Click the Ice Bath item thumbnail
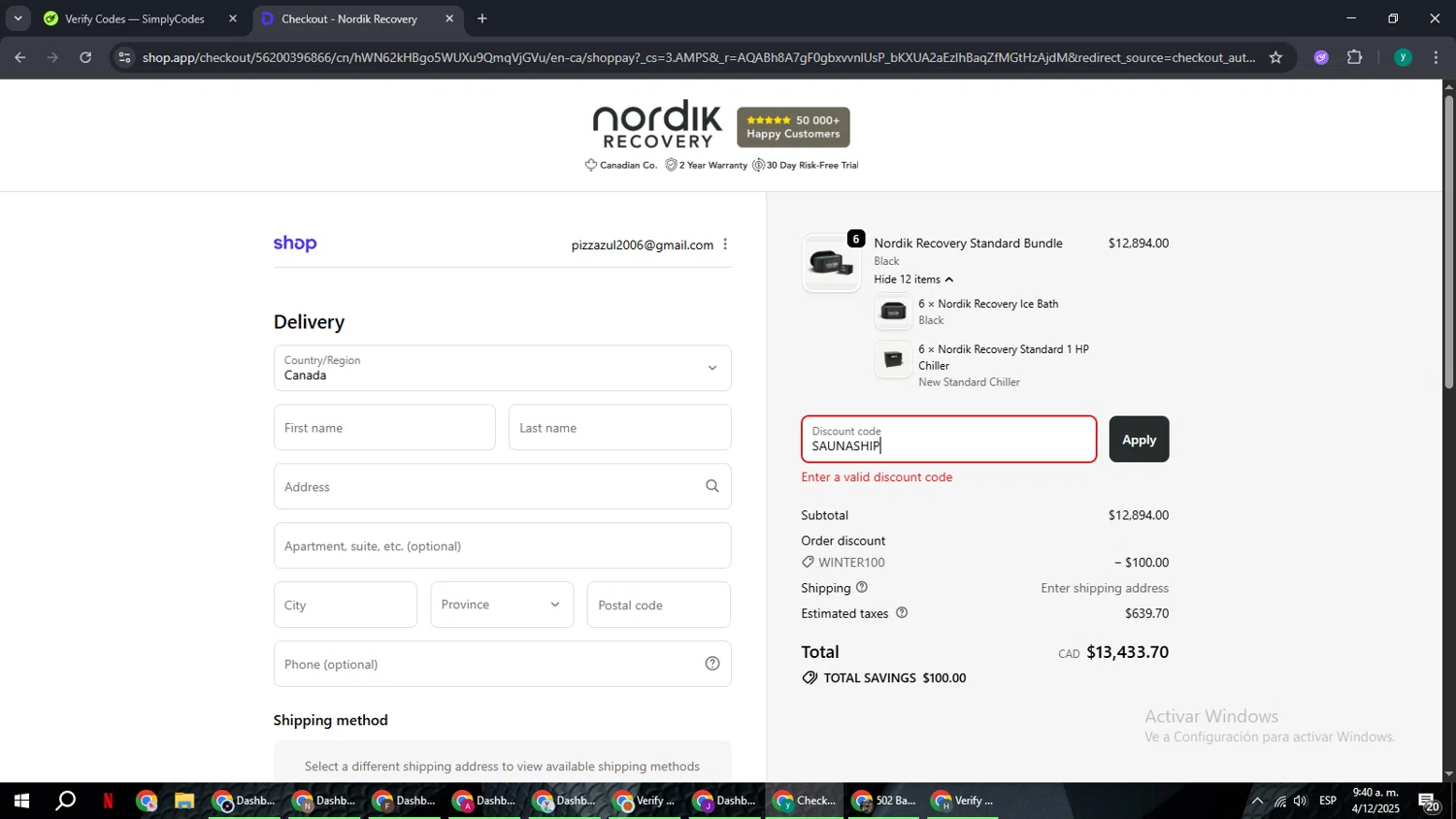Image resolution: width=1456 pixels, height=819 pixels. pos(893,311)
